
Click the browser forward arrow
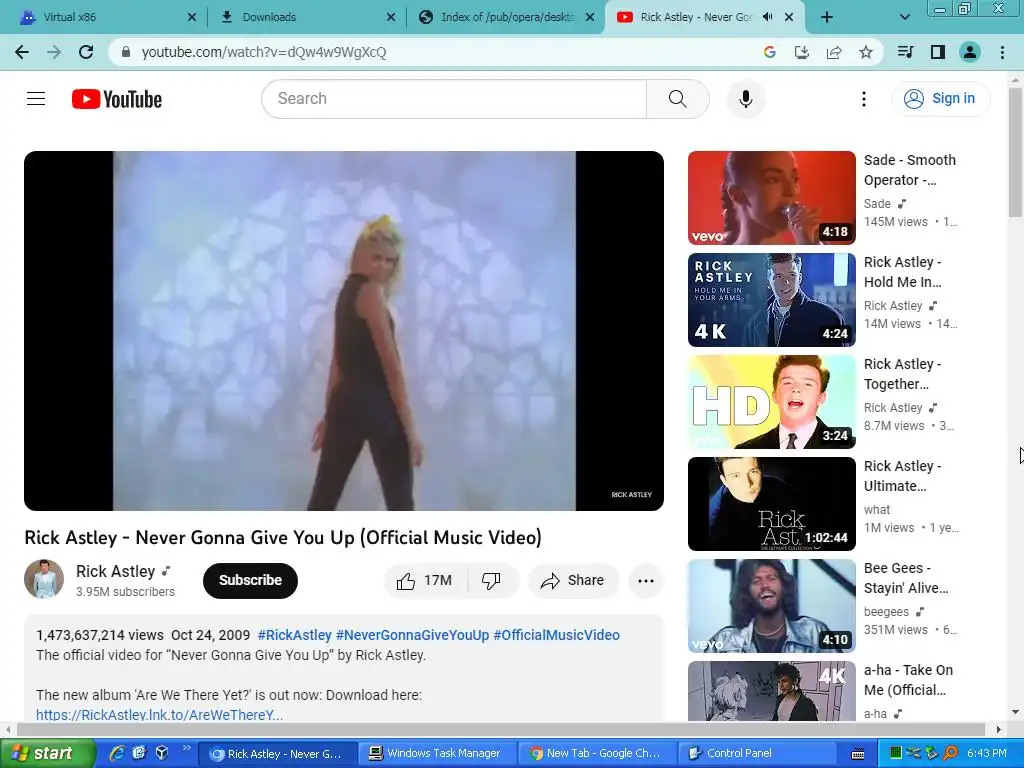[x=54, y=52]
